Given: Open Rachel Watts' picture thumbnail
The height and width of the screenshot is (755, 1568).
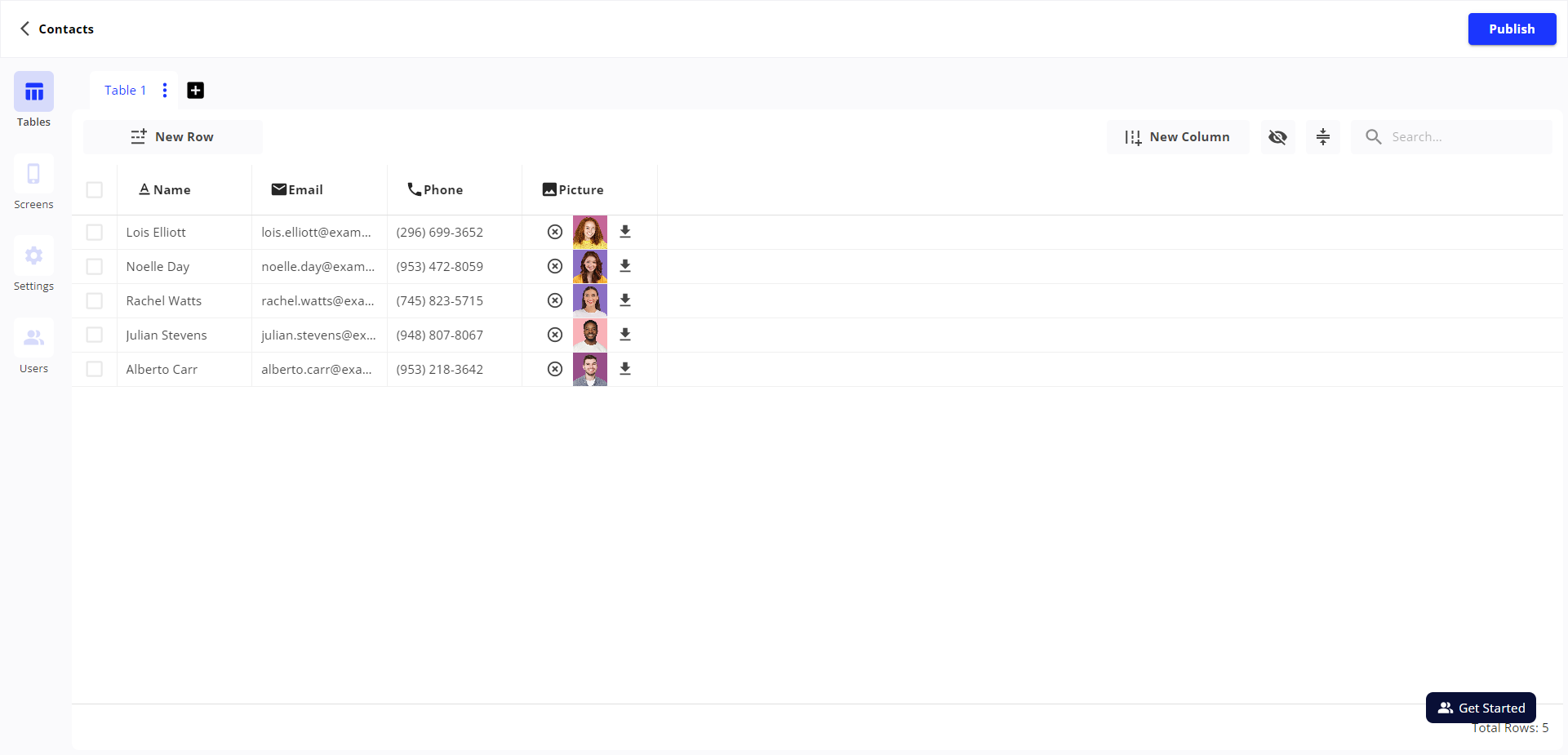Looking at the screenshot, I should tap(590, 300).
